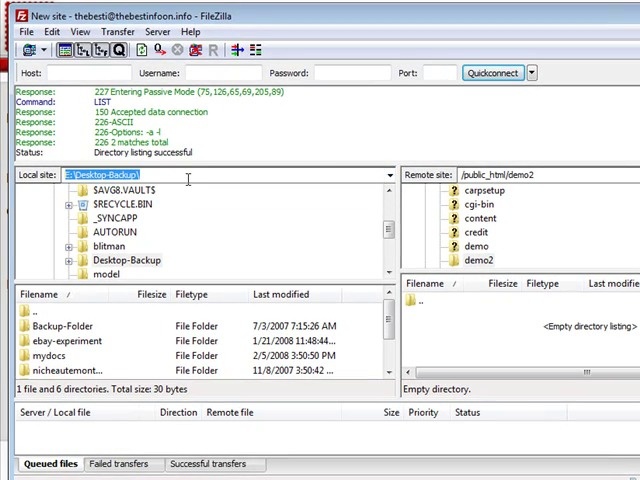Open the Transfer menu
Screen dimensions: 640x480
coord(117,32)
